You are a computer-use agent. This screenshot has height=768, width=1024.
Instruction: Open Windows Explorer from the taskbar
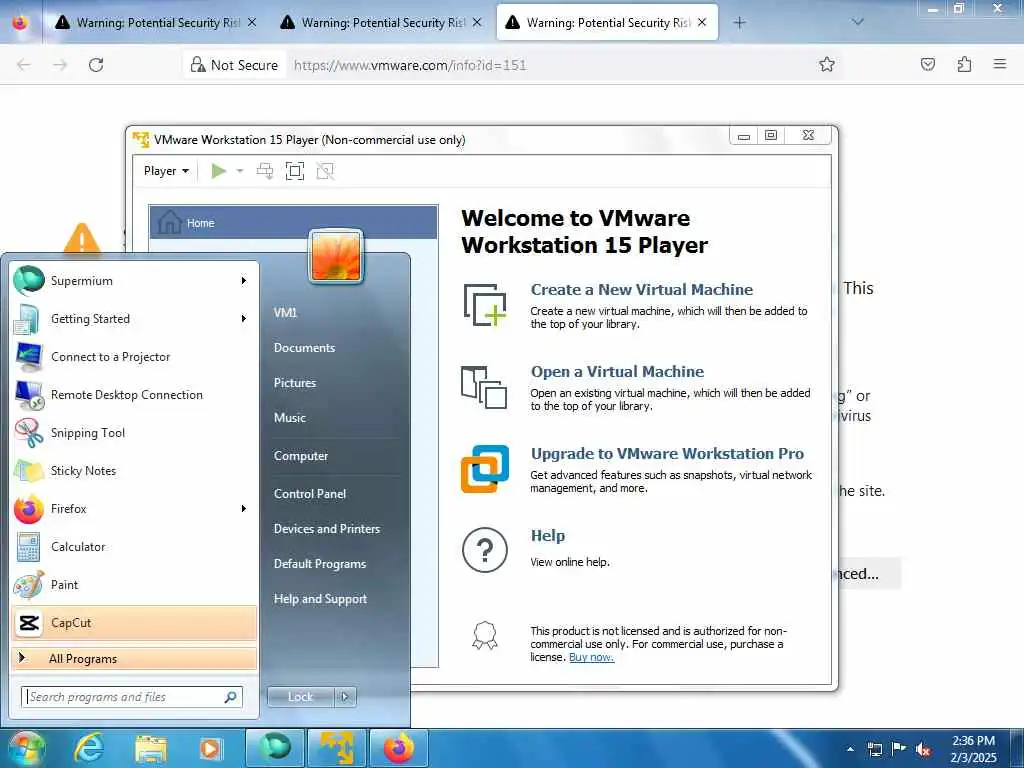[151, 748]
